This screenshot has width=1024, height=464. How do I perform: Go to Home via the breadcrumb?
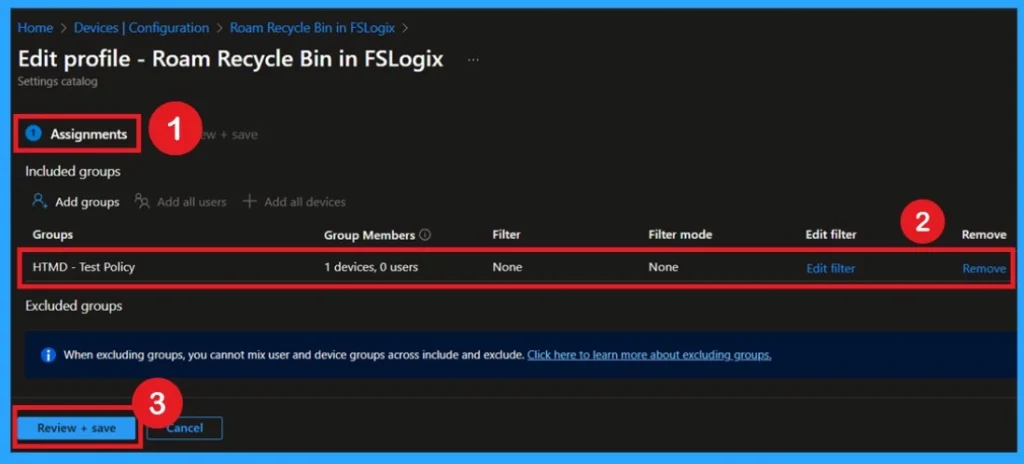click(35, 28)
